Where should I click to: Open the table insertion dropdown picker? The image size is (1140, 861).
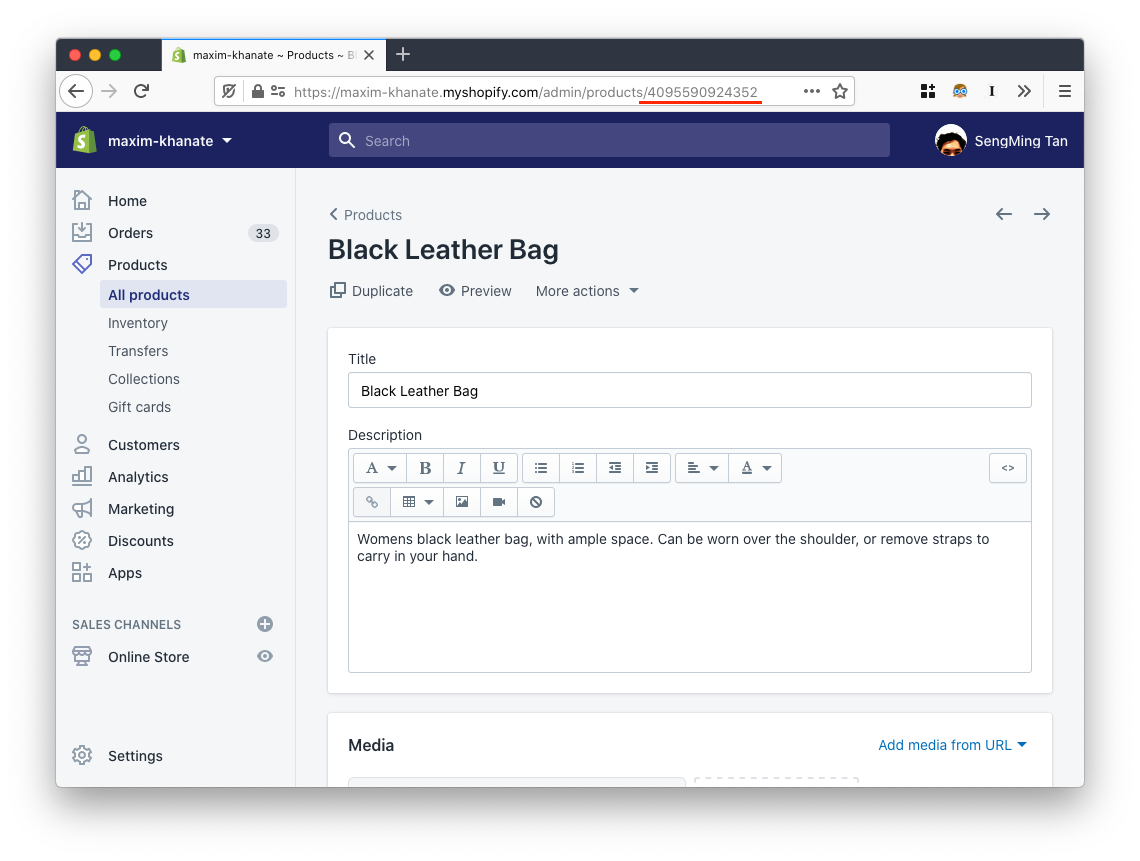point(416,501)
